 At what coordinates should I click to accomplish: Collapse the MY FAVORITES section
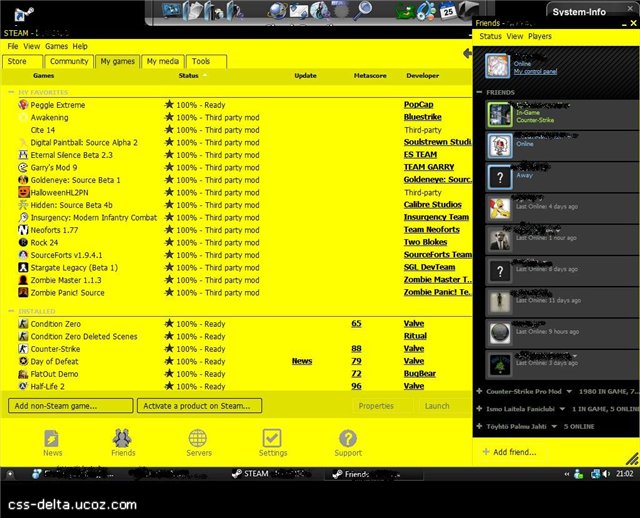(11, 92)
